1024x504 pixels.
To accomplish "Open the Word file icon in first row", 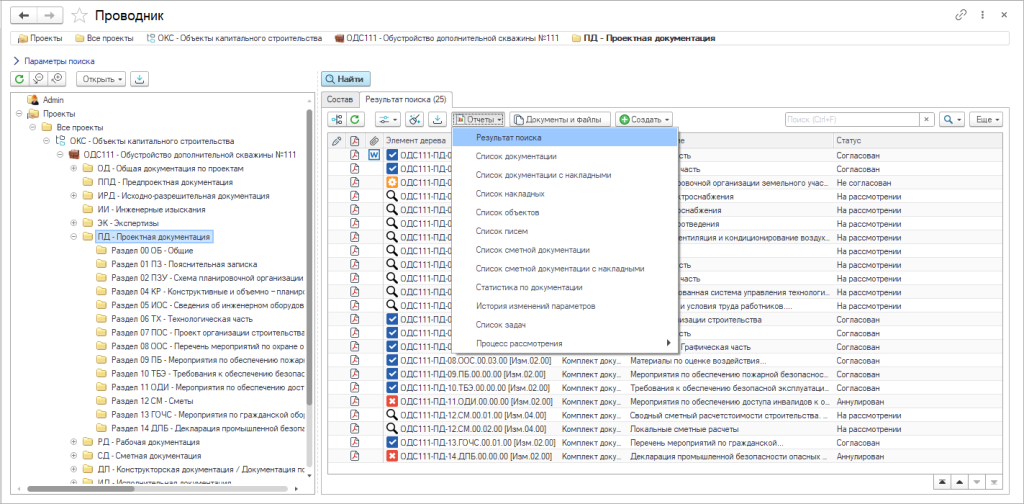I will 374,155.
